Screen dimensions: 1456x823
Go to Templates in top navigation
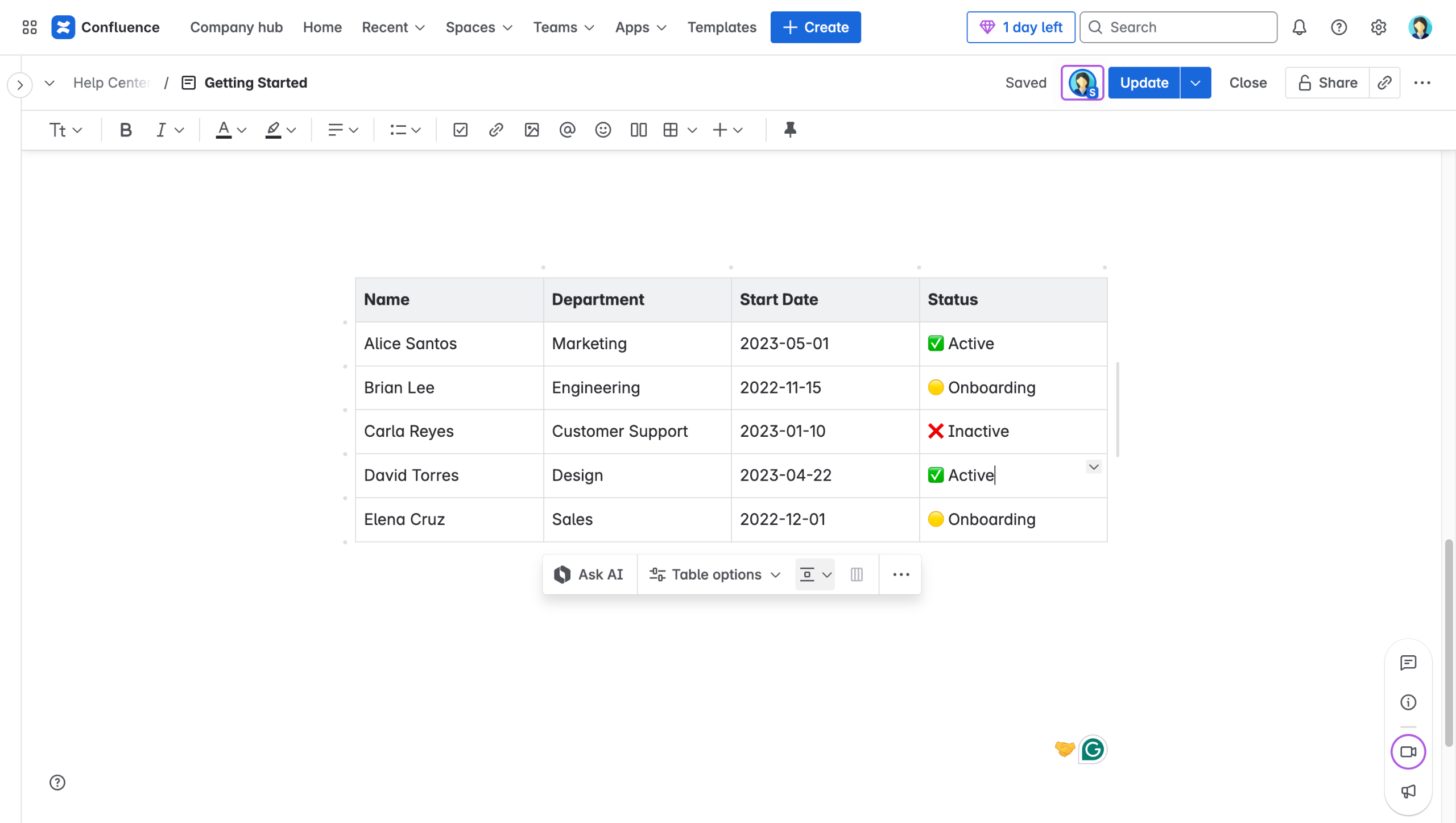pos(721,27)
